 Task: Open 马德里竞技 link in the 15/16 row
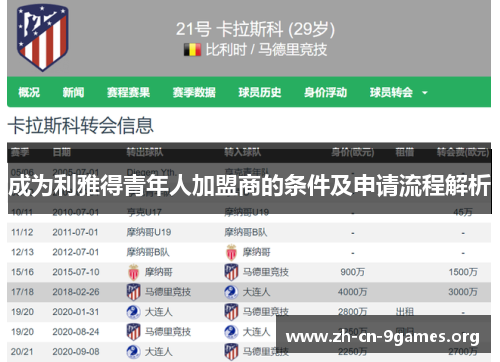point(265,272)
